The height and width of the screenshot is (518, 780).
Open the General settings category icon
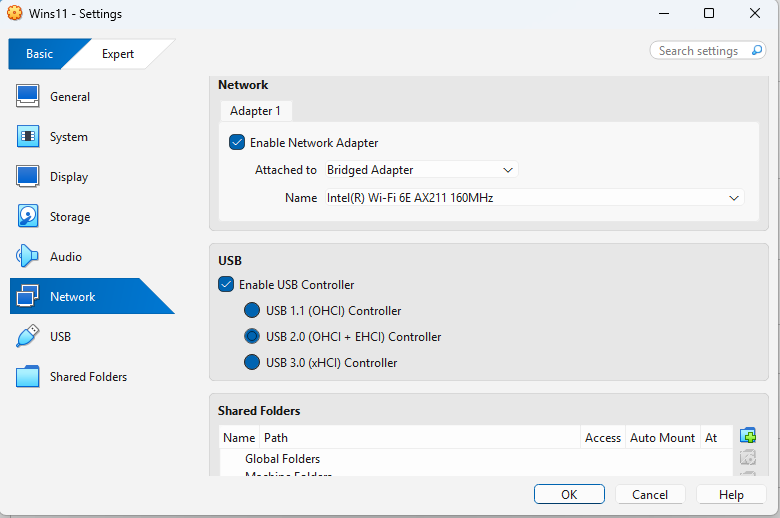pyautogui.click(x=29, y=97)
